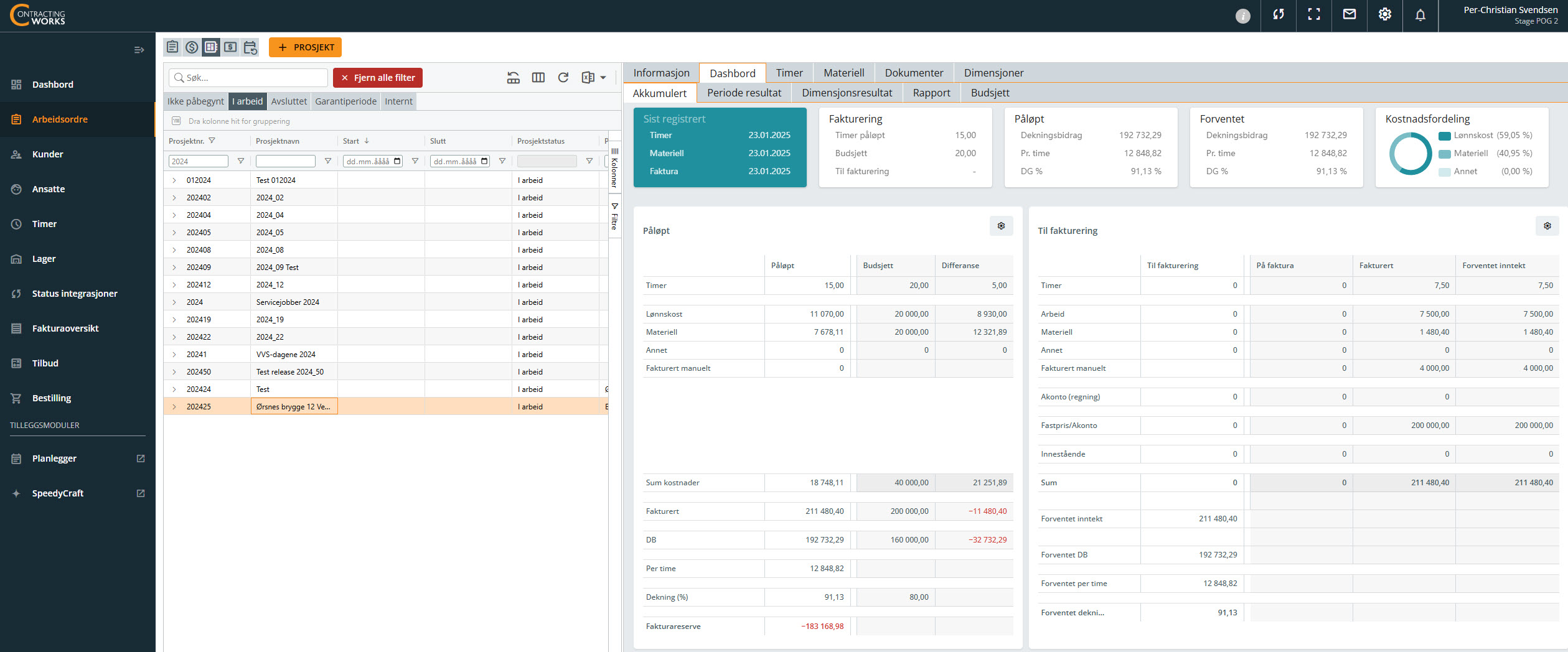Open Kunder in the sidebar
Screen dimensions: 1568x652
77,154
